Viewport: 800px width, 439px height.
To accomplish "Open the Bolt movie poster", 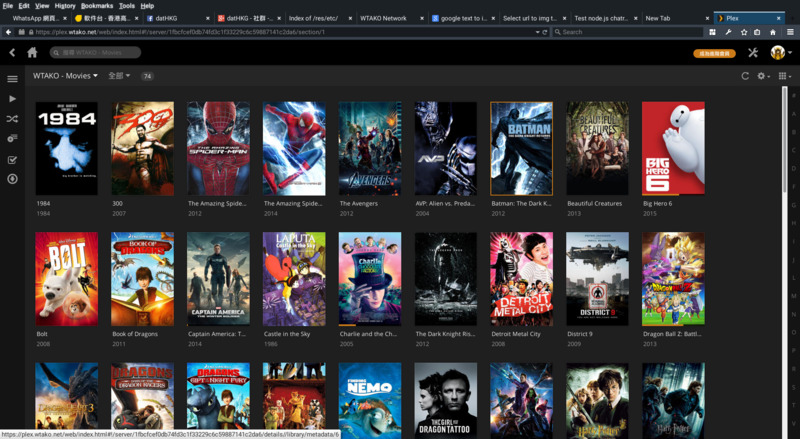I will coord(66,279).
